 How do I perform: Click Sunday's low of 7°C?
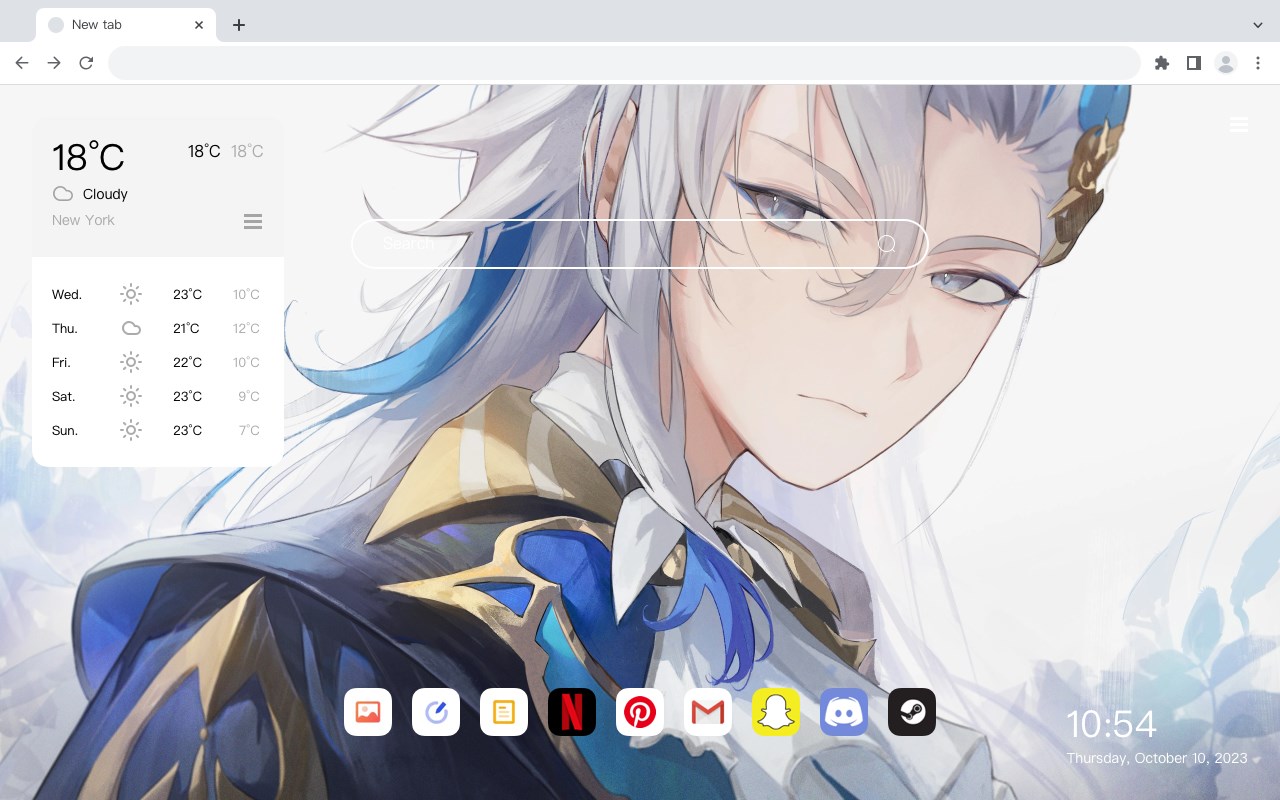pyautogui.click(x=249, y=430)
